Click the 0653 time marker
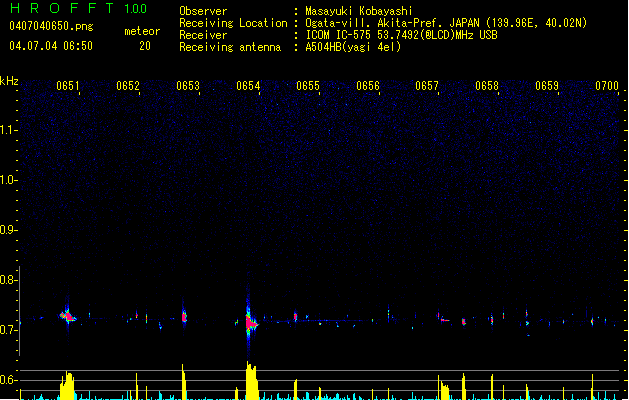Viewport: 629px width, 400px height. tap(188, 86)
